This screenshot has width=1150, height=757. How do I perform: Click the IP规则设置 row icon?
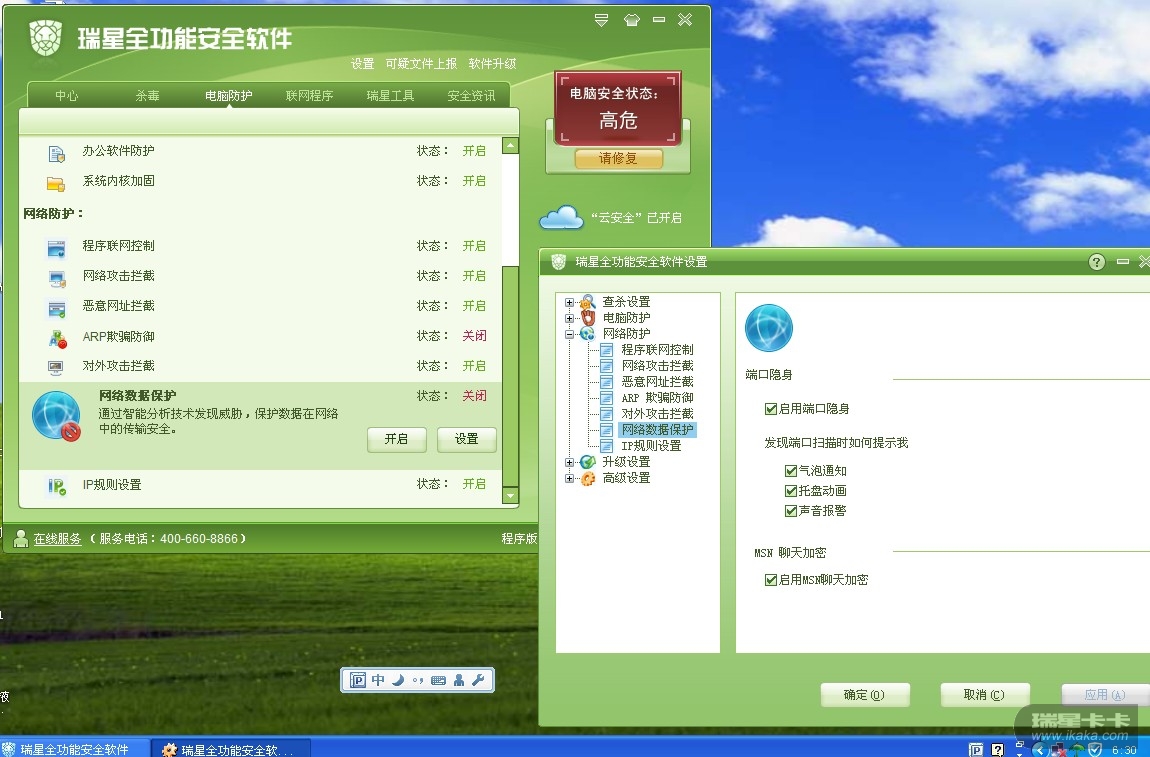coord(57,486)
